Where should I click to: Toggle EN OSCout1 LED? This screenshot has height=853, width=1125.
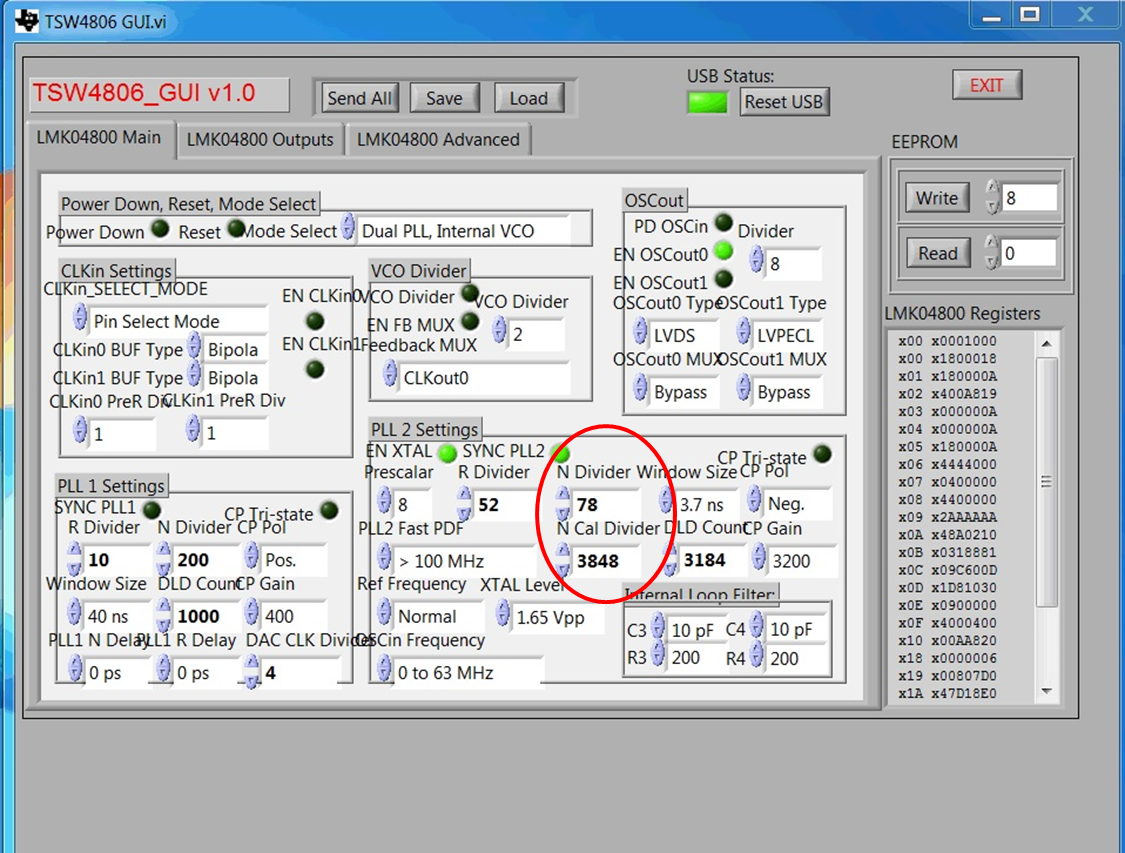pyautogui.click(x=724, y=278)
